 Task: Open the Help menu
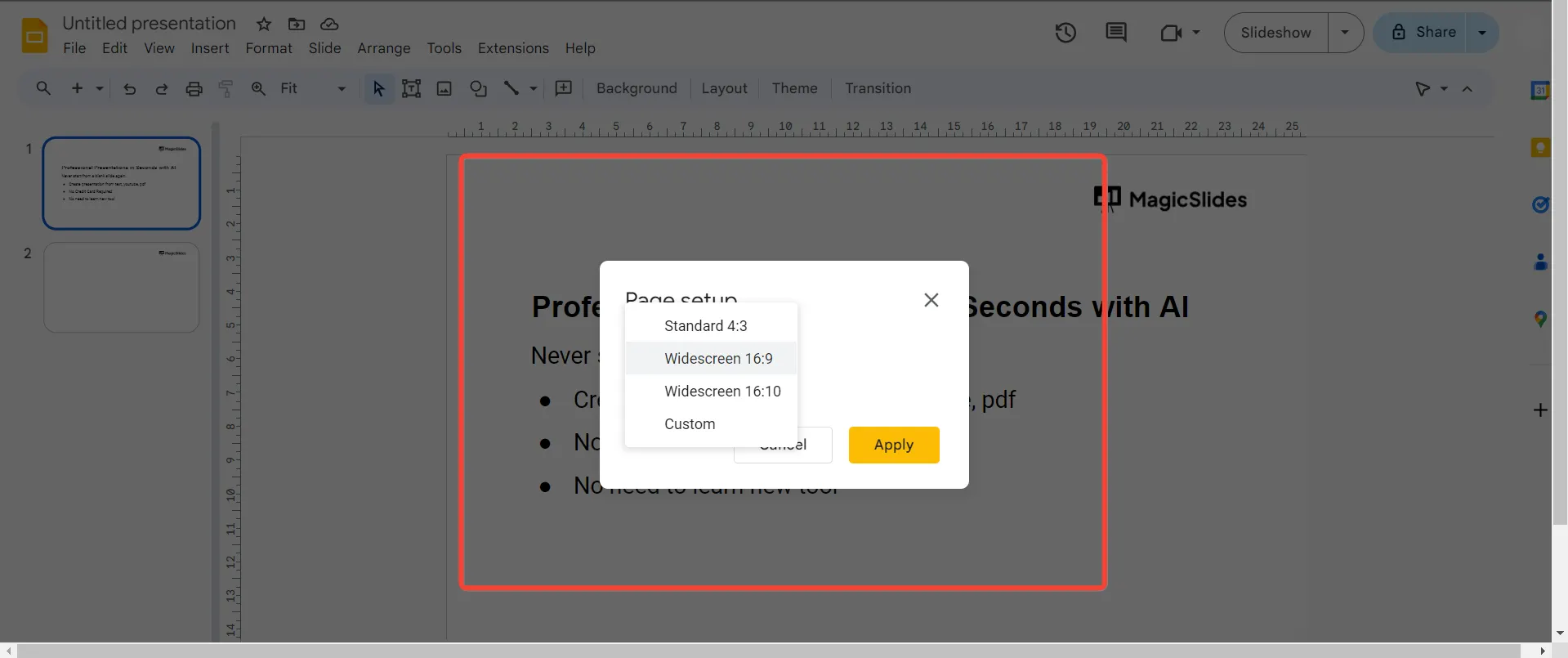pyautogui.click(x=580, y=48)
